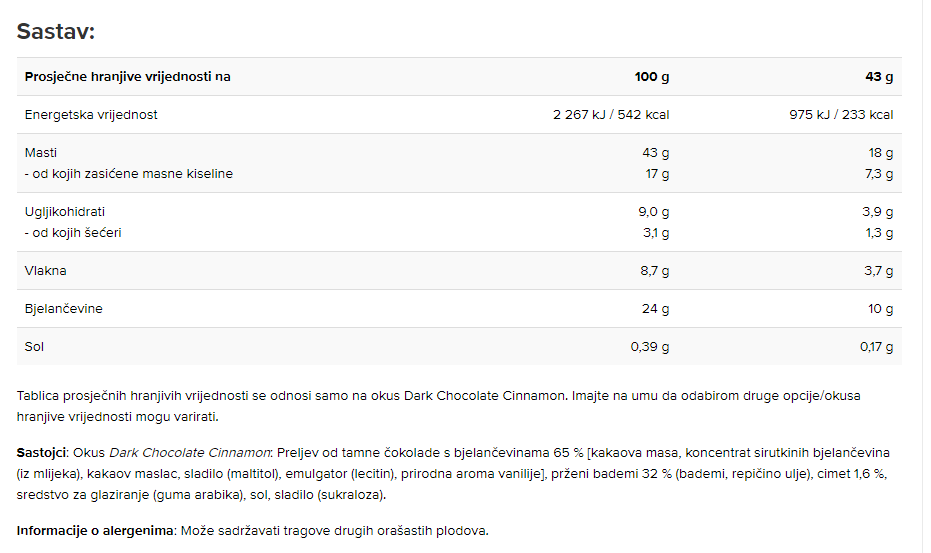Image resolution: width=931 pixels, height=553 pixels.
Task: Select the 43 g column header
Action: pos(879,77)
